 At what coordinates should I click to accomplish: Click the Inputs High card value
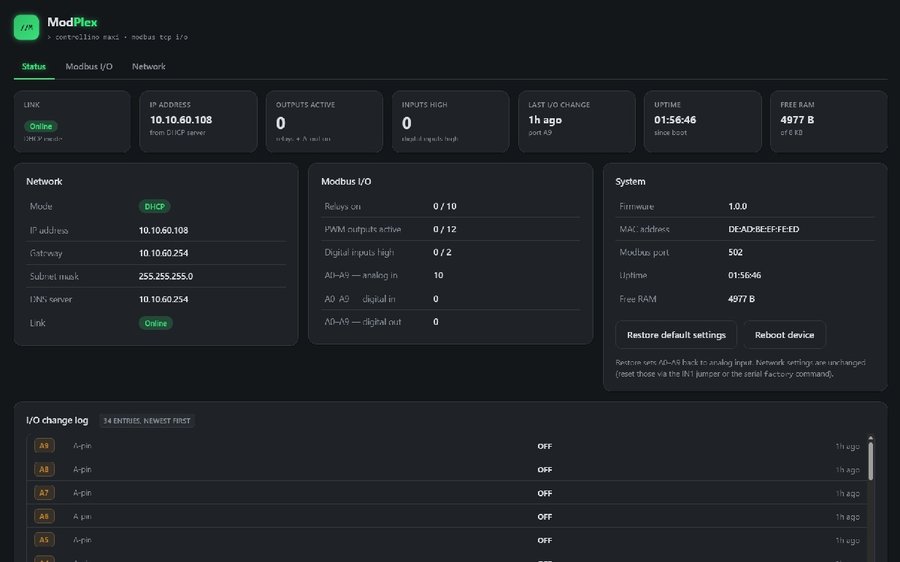click(x=406, y=123)
